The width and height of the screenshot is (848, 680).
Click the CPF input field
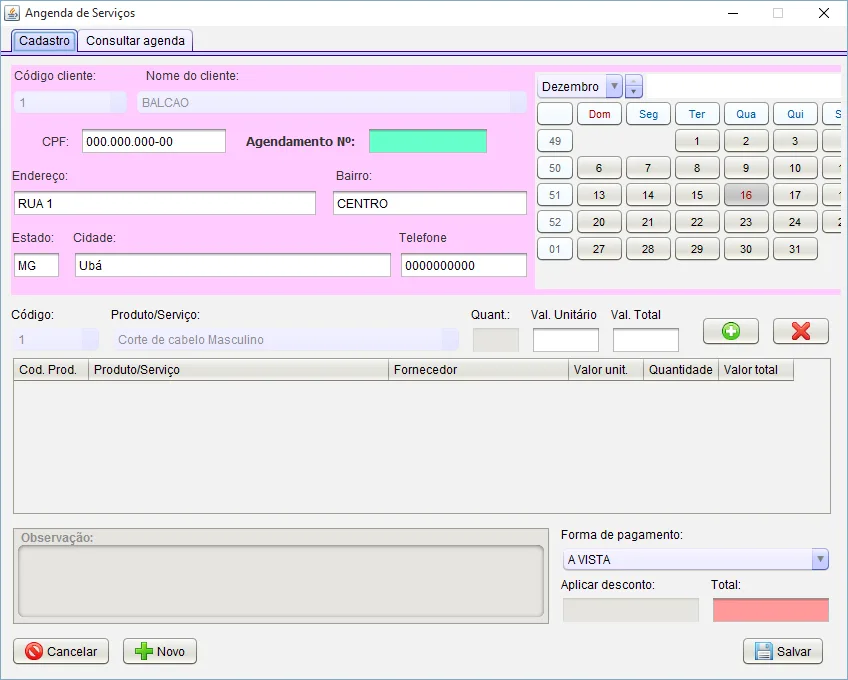pos(154,141)
